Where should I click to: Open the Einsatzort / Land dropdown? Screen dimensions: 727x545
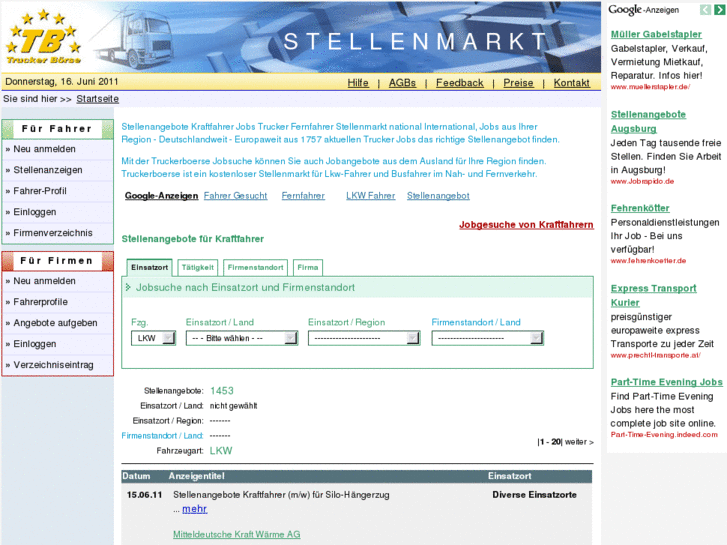(241, 338)
